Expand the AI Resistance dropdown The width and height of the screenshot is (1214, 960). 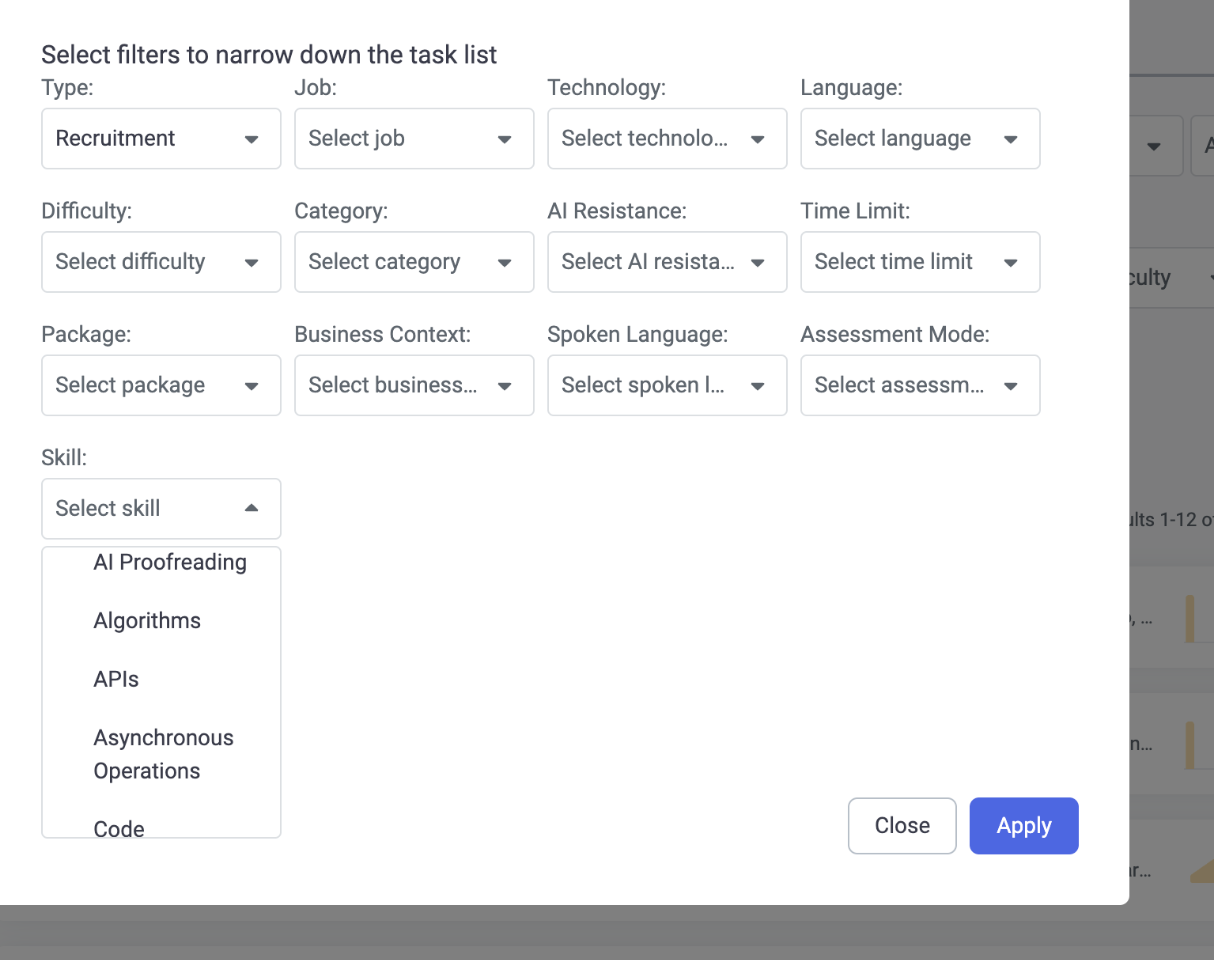[666, 262]
